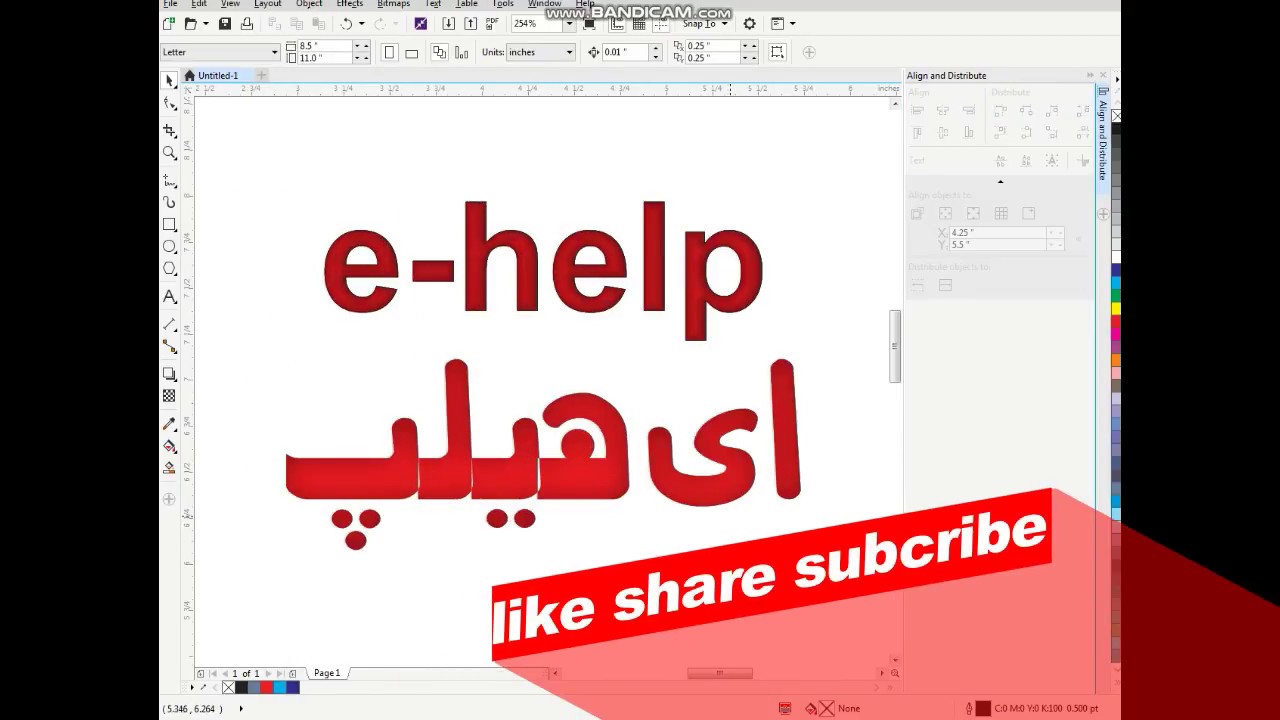1280x720 pixels.
Task: Select the Interactive Fill tool
Action: 169,446
